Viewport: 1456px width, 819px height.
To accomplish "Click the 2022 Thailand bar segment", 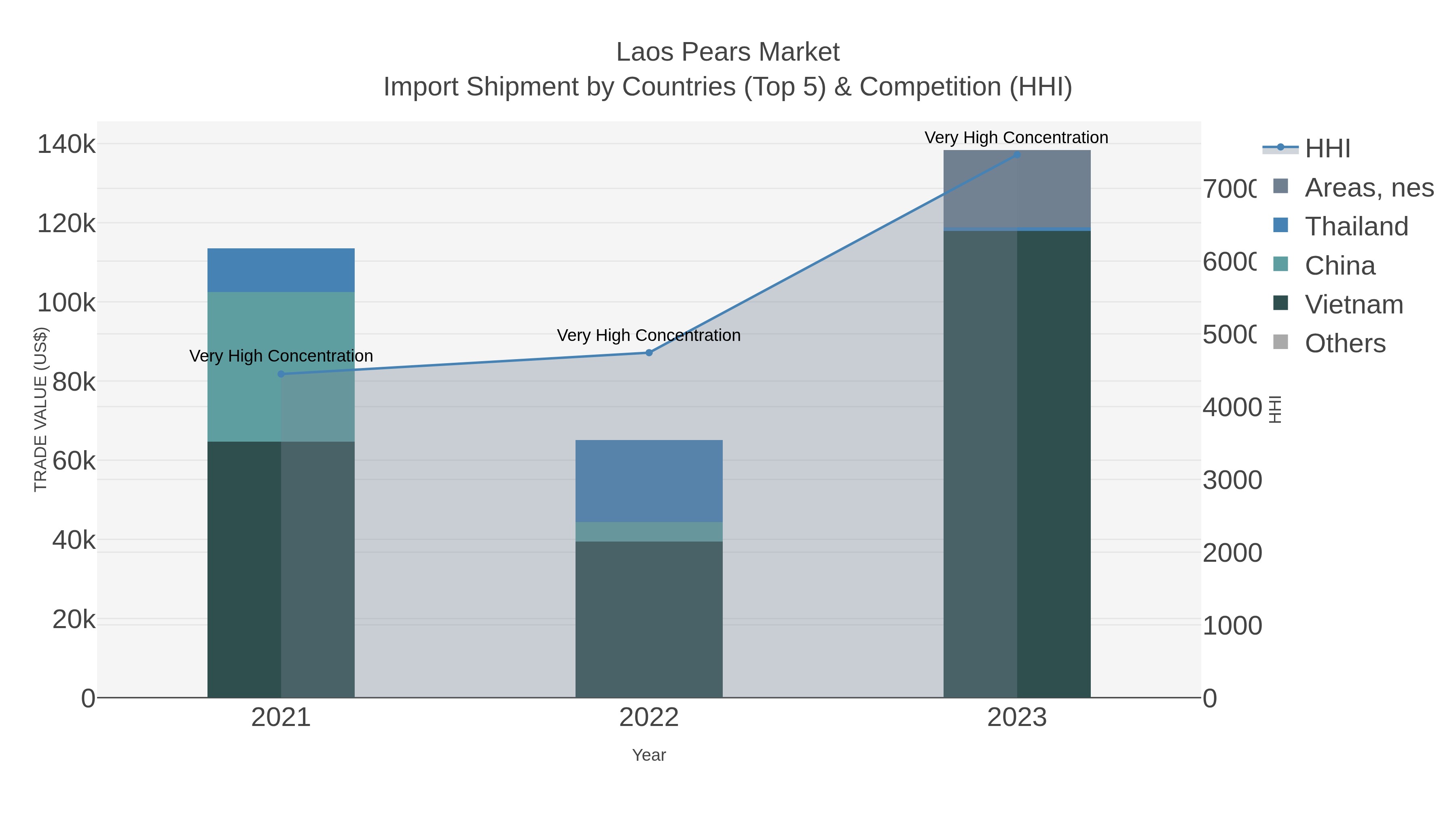I will coord(649,481).
